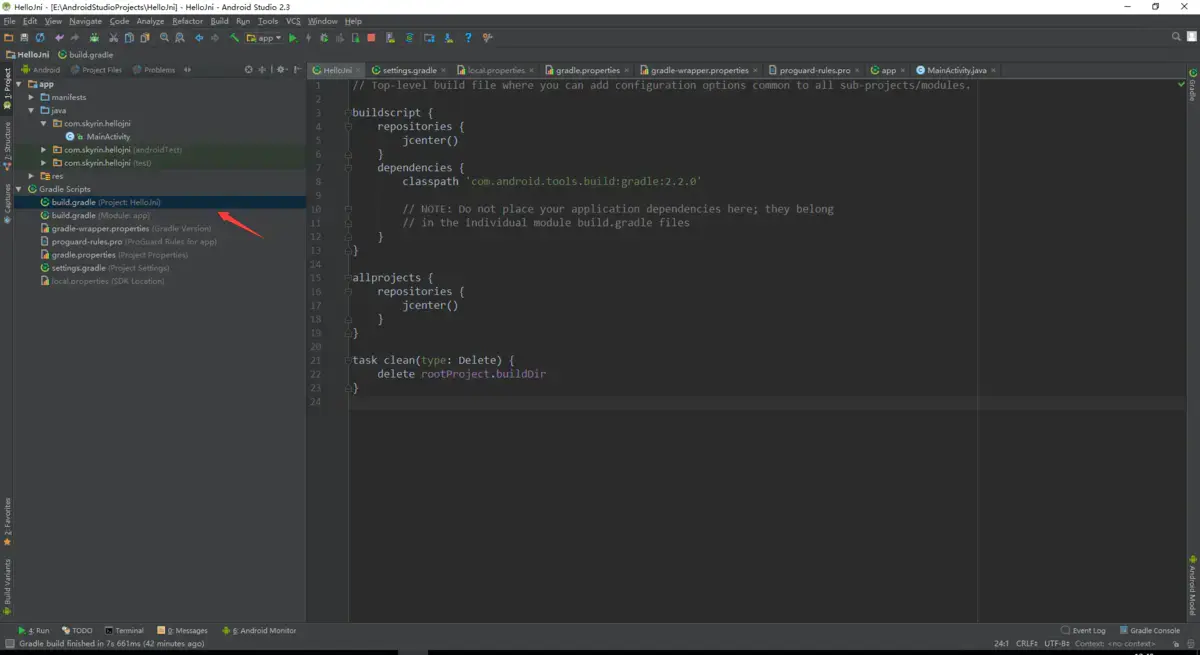Viewport: 1200px width, 655px height.
Task: Click the green Run app button
Action: 293,38
